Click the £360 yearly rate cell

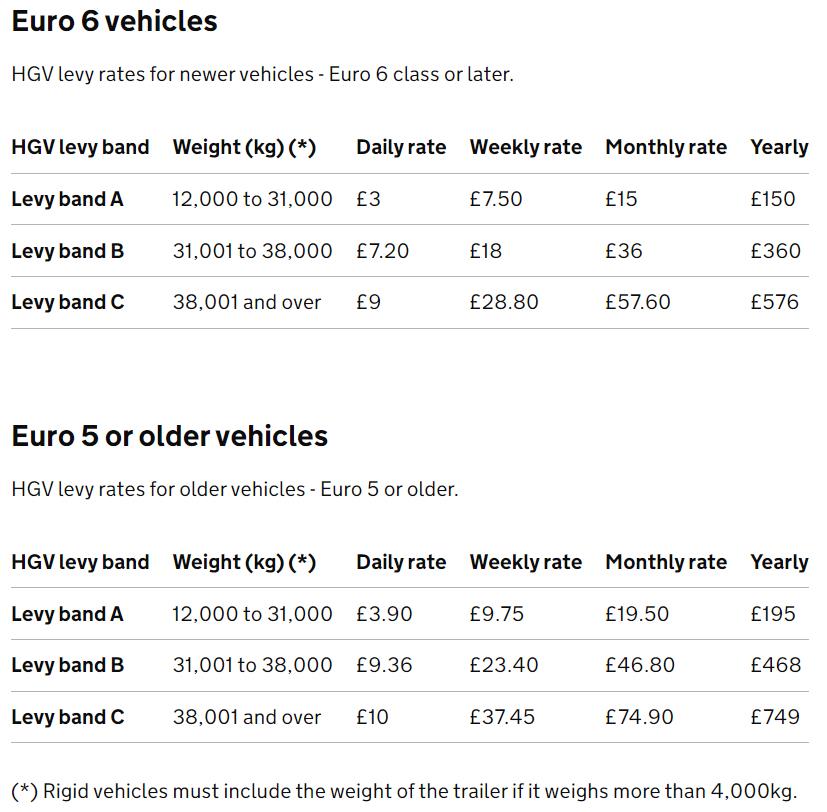click(775, 251)
